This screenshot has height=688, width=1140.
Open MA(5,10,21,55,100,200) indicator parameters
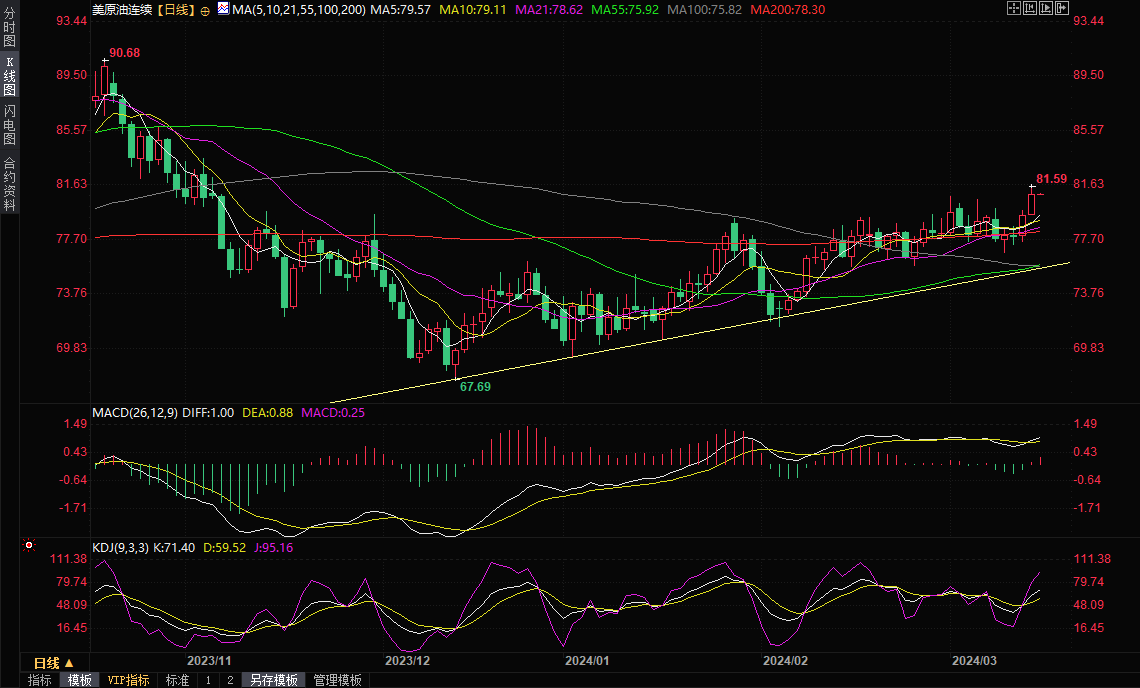[x=298, y=9]
